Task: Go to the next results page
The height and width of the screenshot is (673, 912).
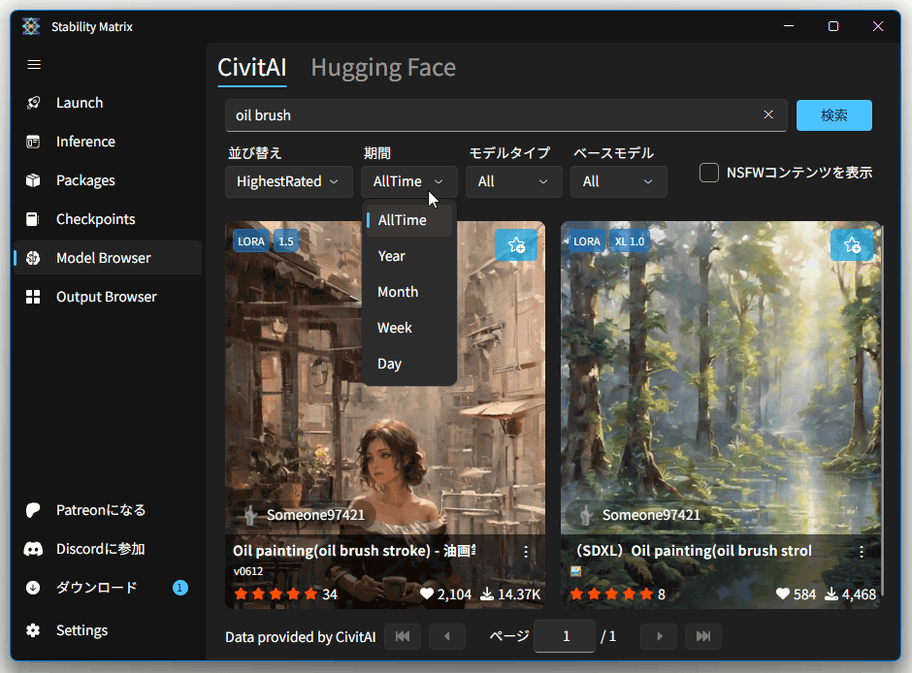Action: click(658, 636)
